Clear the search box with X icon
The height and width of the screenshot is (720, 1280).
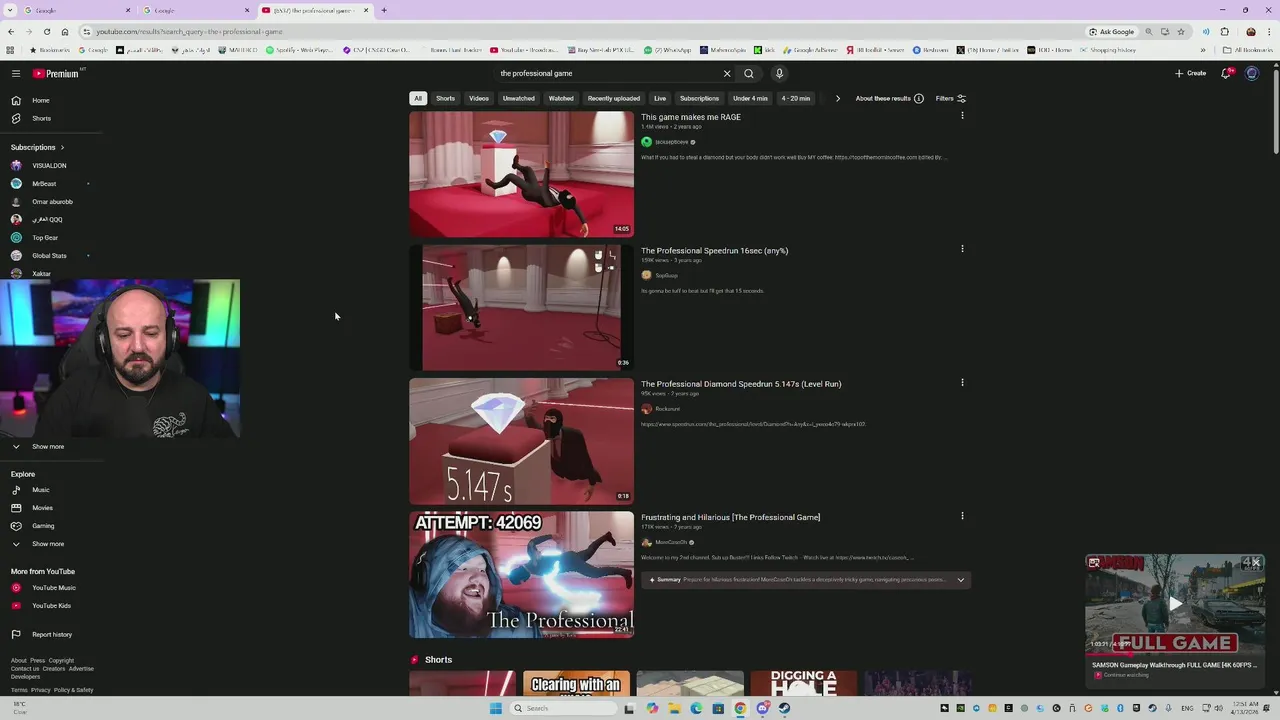click(x=727, y=73)
